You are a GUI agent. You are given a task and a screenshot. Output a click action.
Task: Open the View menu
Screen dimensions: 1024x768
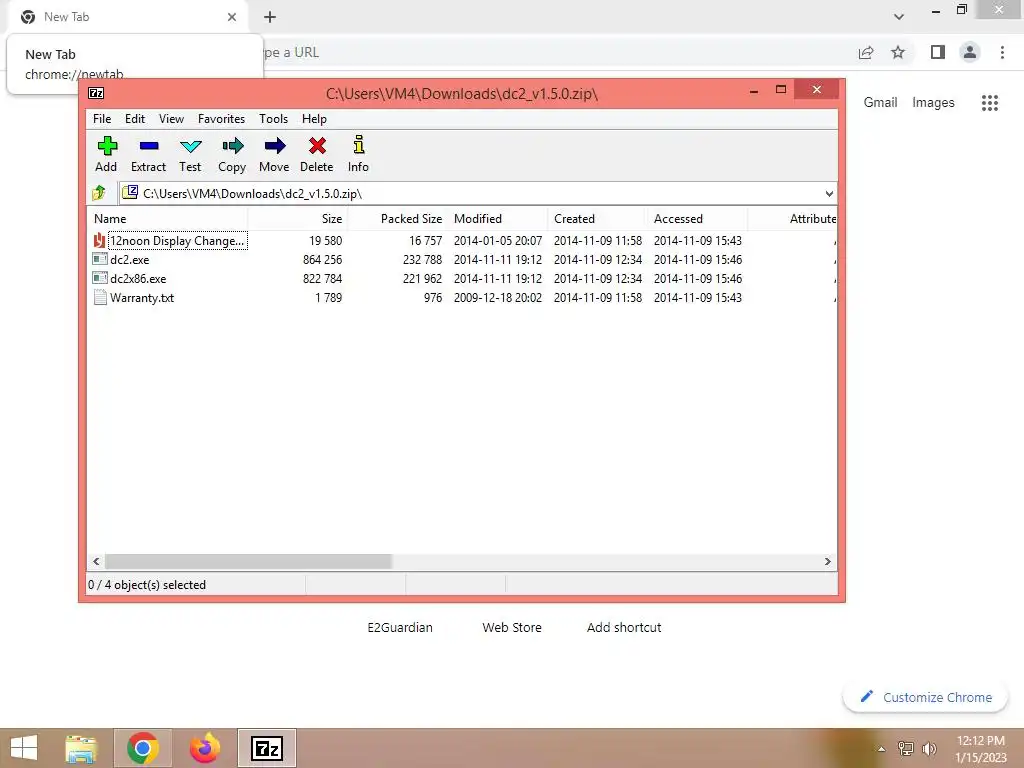point(171,119)
